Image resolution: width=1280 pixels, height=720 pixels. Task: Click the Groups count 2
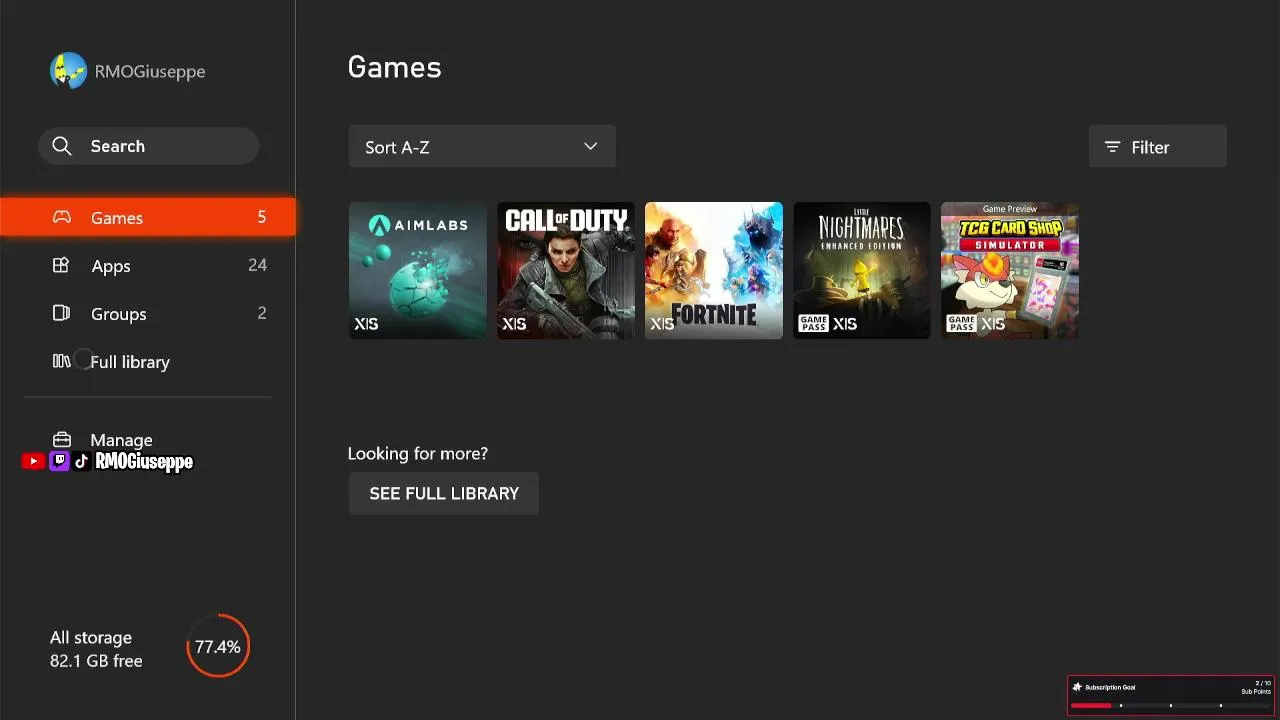coord(262,313)
